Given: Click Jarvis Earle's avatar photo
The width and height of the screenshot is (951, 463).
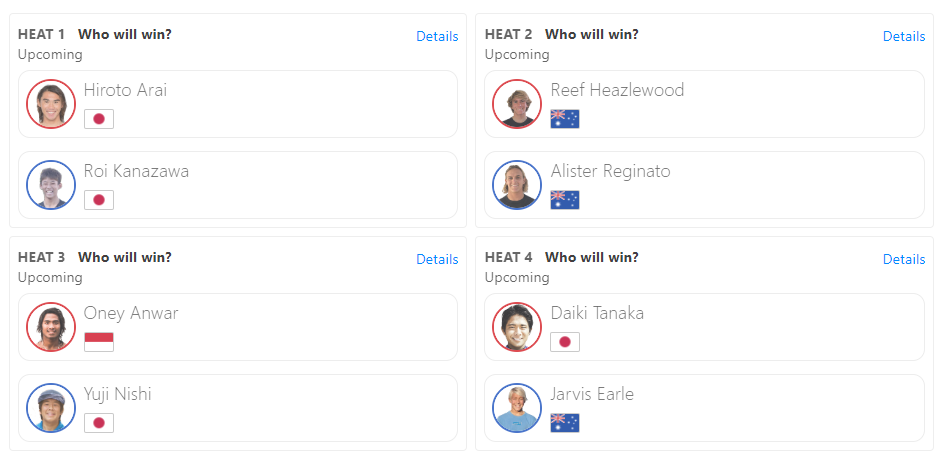Looking at the screenshot, I should pos(517,408).
